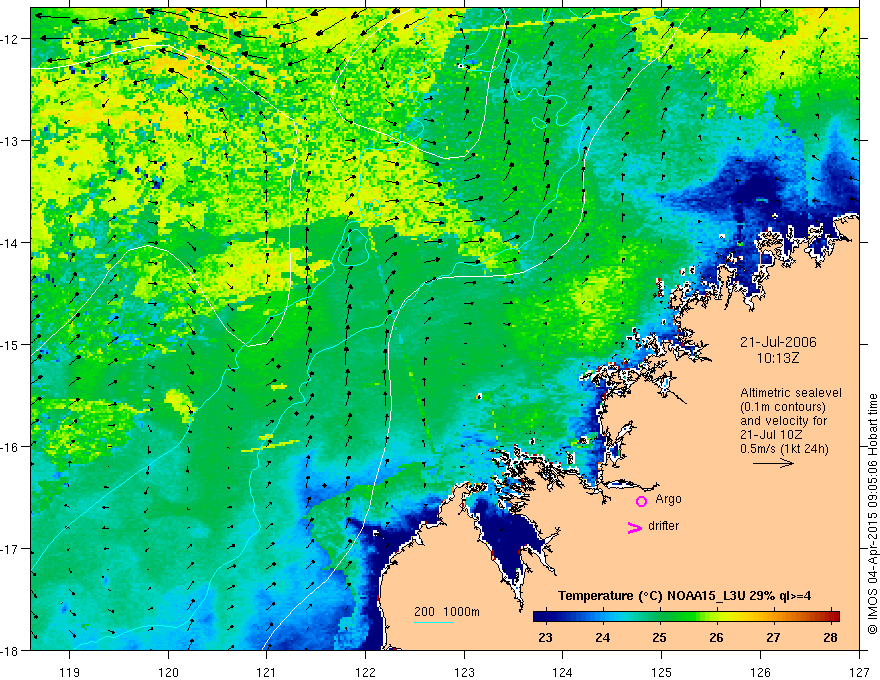Click the '200 1000m' depth legend text

coord(447,612)
